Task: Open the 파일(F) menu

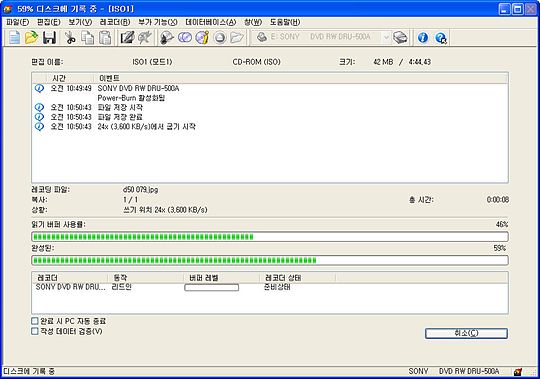Action: [18, 22]
